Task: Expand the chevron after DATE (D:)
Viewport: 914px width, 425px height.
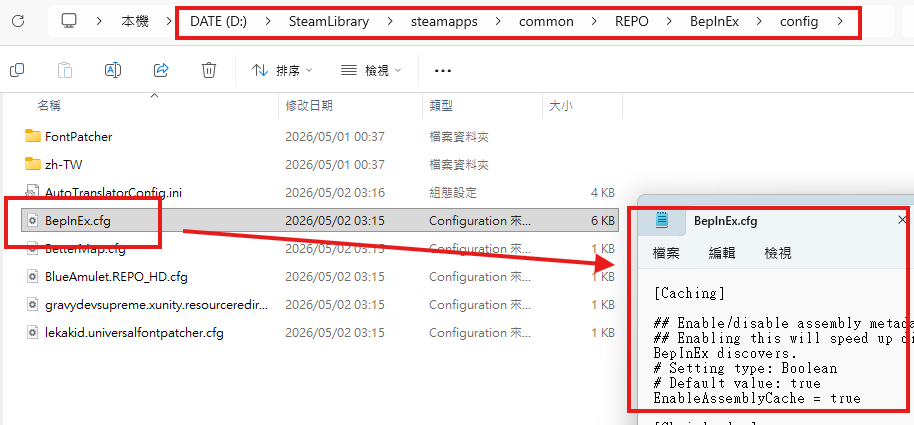Action: click(268, 22)
